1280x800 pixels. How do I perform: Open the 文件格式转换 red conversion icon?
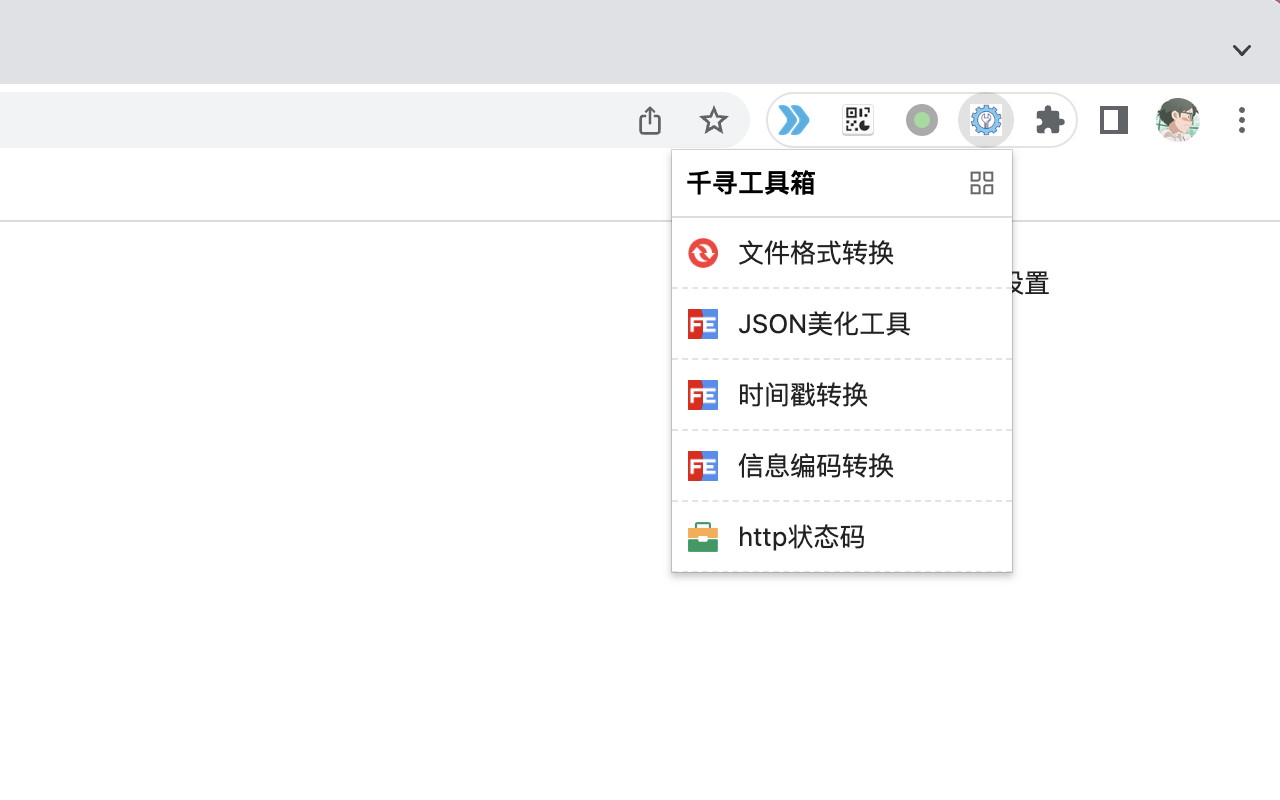pyautogui.click(x=703, y=253)
